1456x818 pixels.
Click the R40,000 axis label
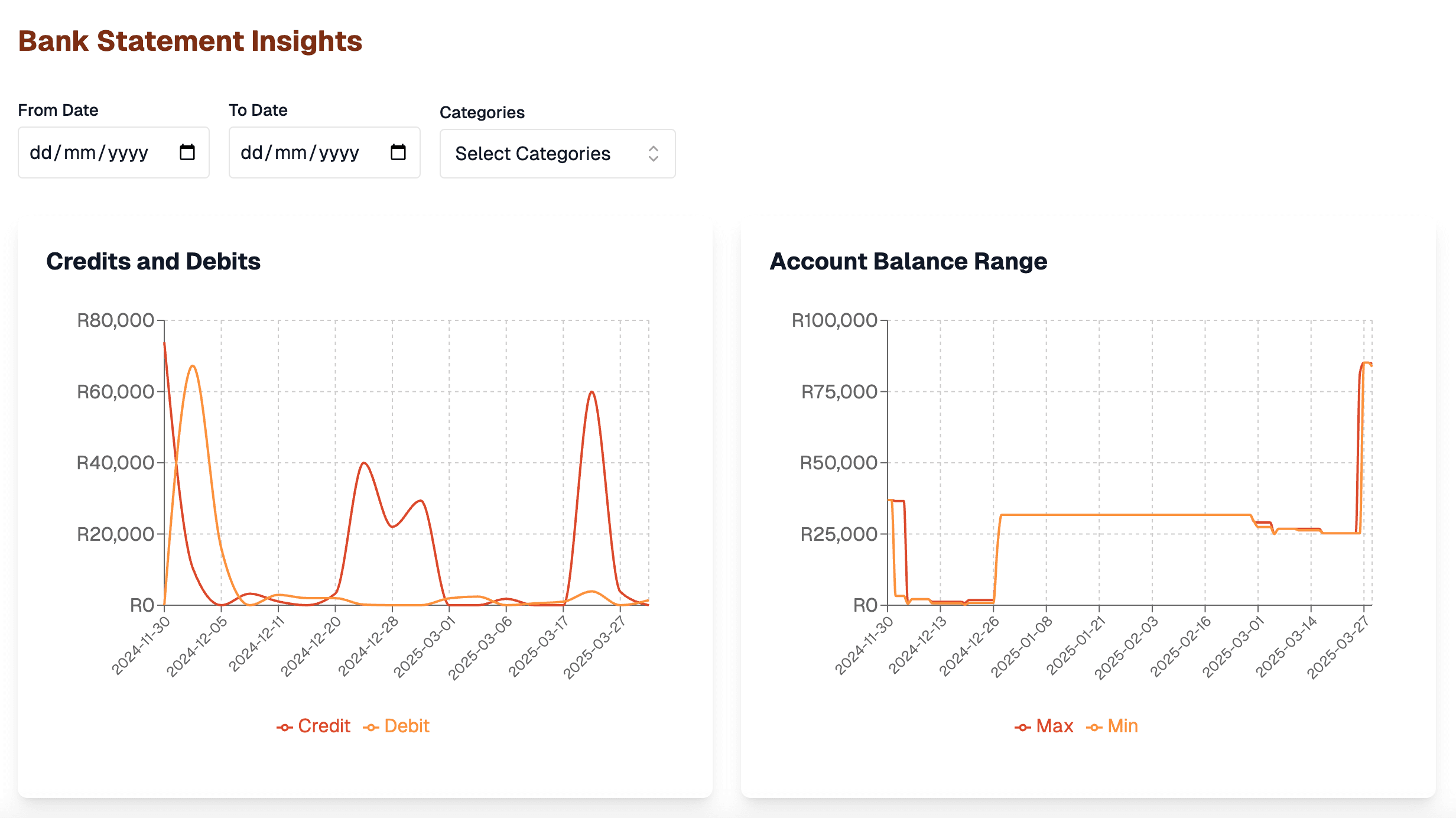click(116, 463)
